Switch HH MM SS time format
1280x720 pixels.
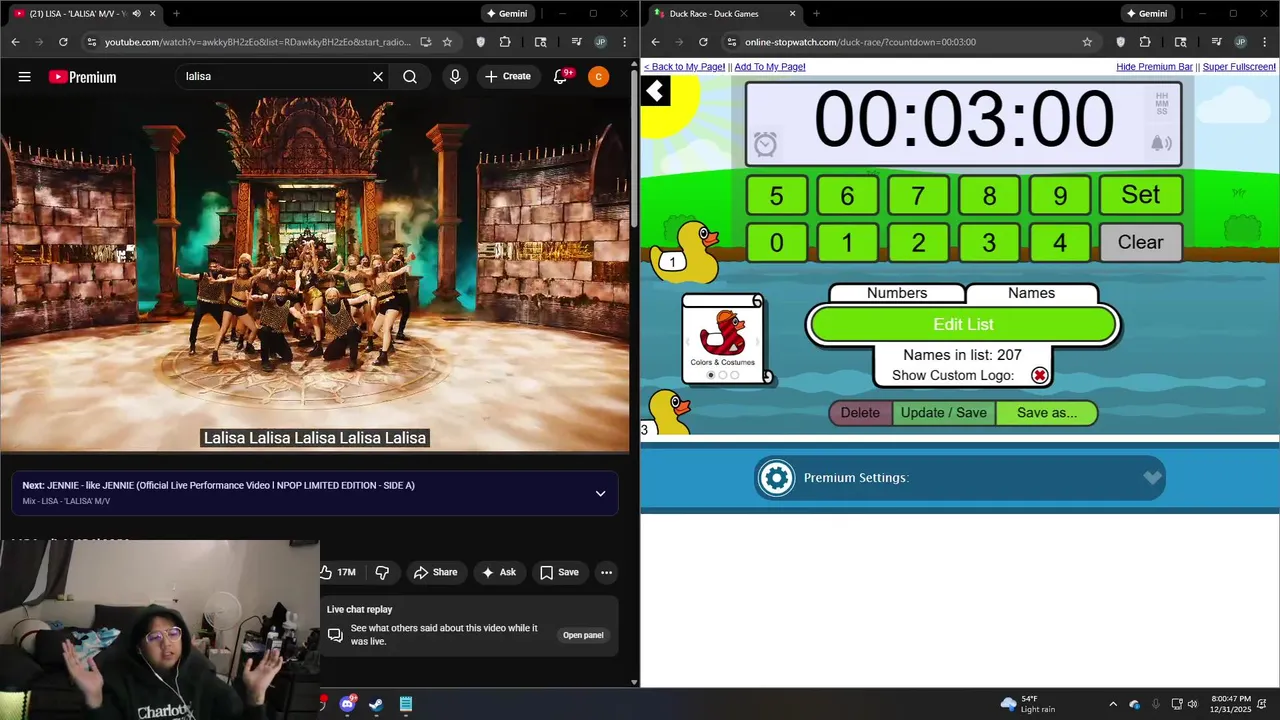[1161, 104]
